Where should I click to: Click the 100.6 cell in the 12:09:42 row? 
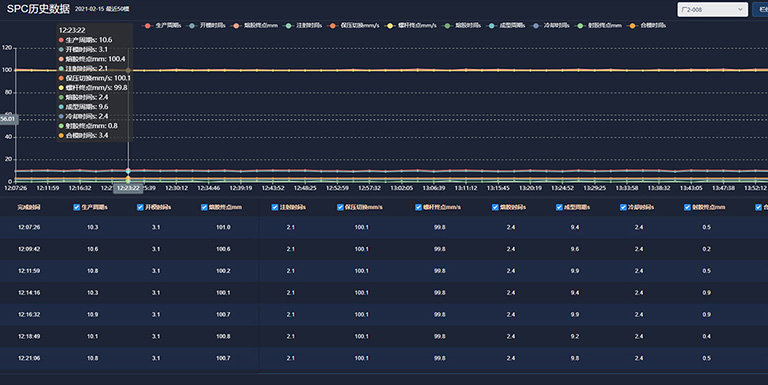(223, 249)
